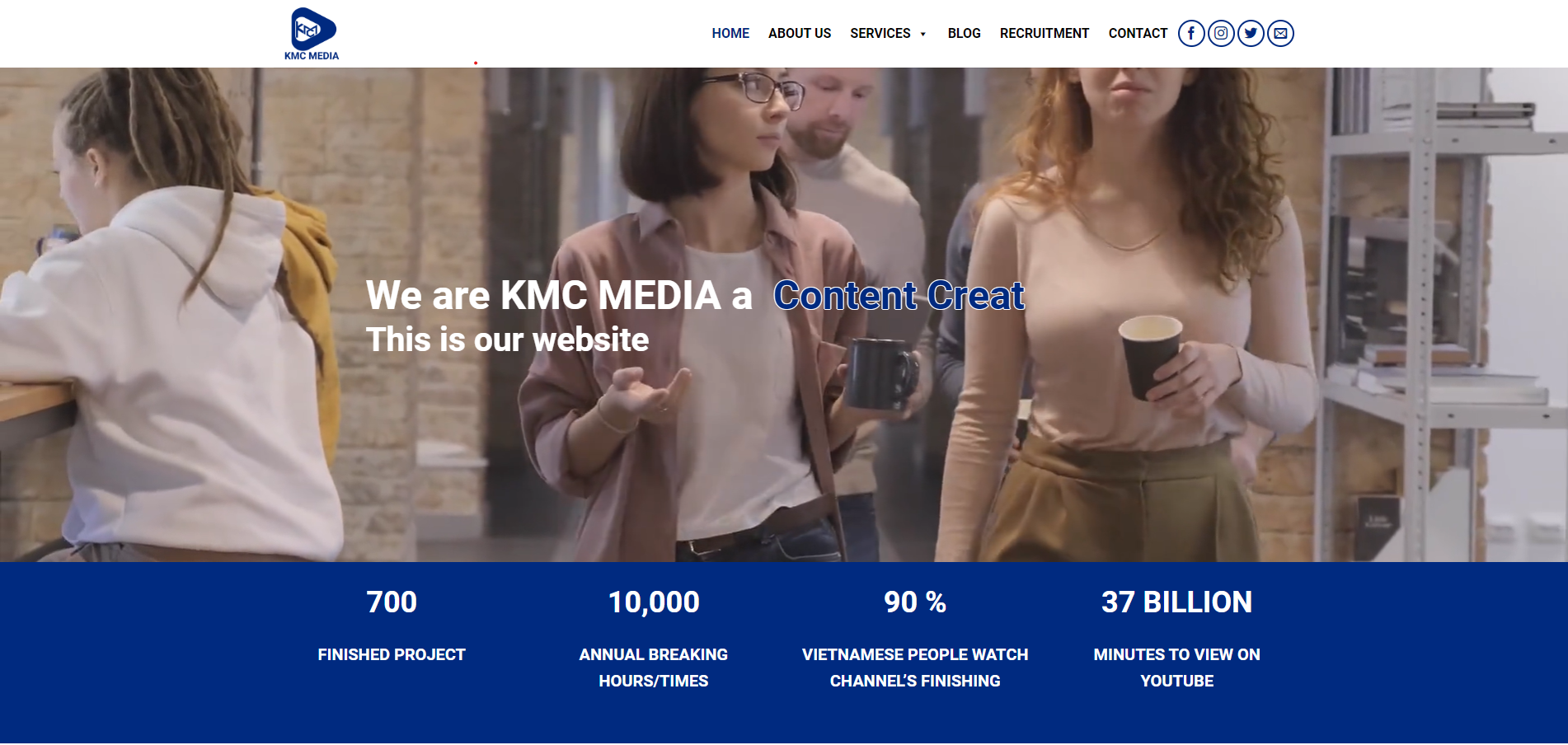Expand the Services dropdown arrow
Screen dimensions: 1568x745
tap(922, 35)
